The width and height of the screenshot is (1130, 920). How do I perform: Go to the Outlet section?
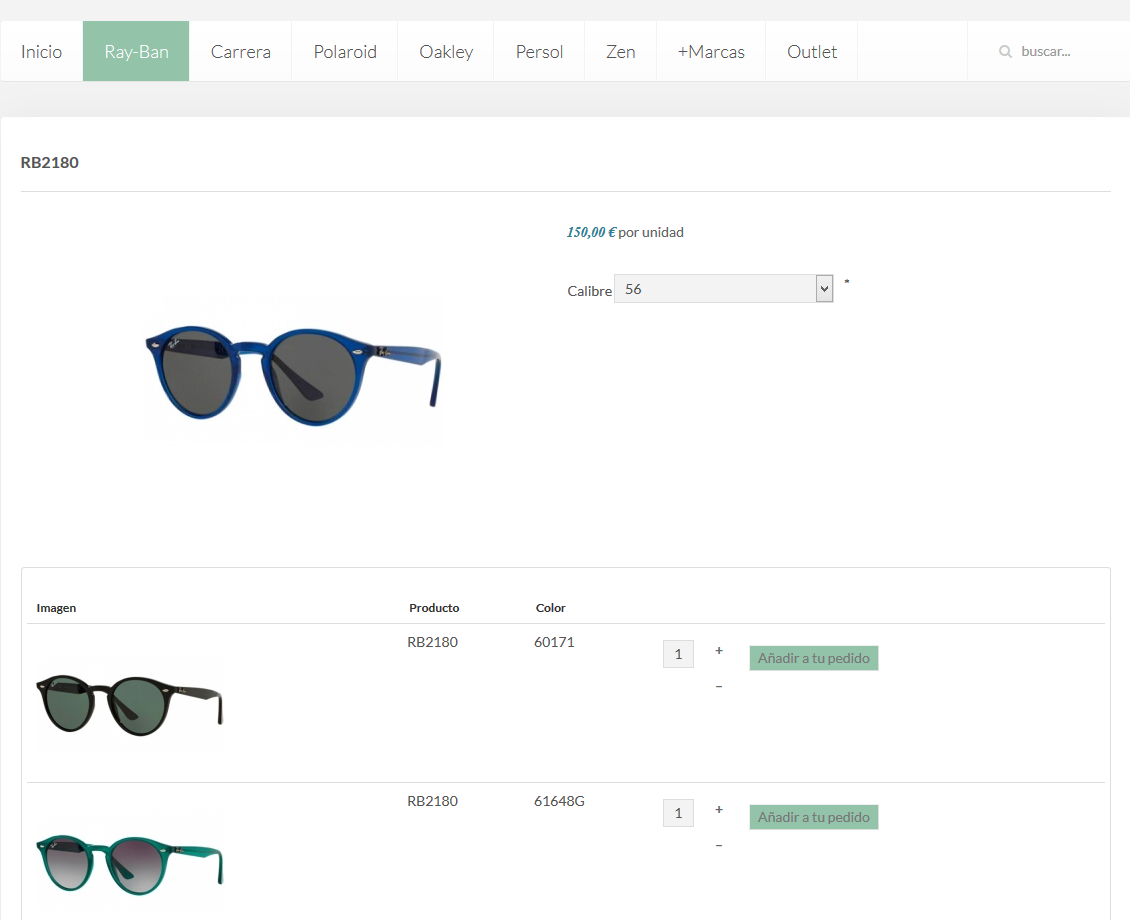(x=811, y=51)
